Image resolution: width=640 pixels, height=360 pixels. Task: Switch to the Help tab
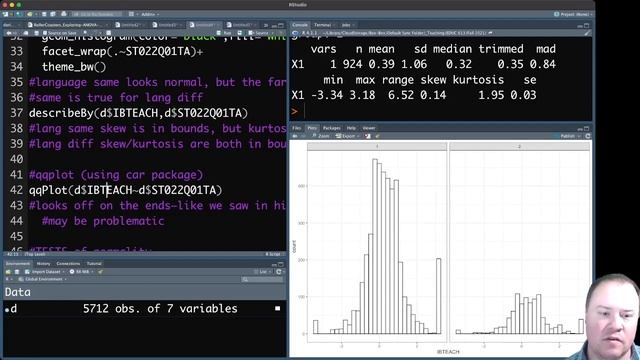[x=351, y=128]
